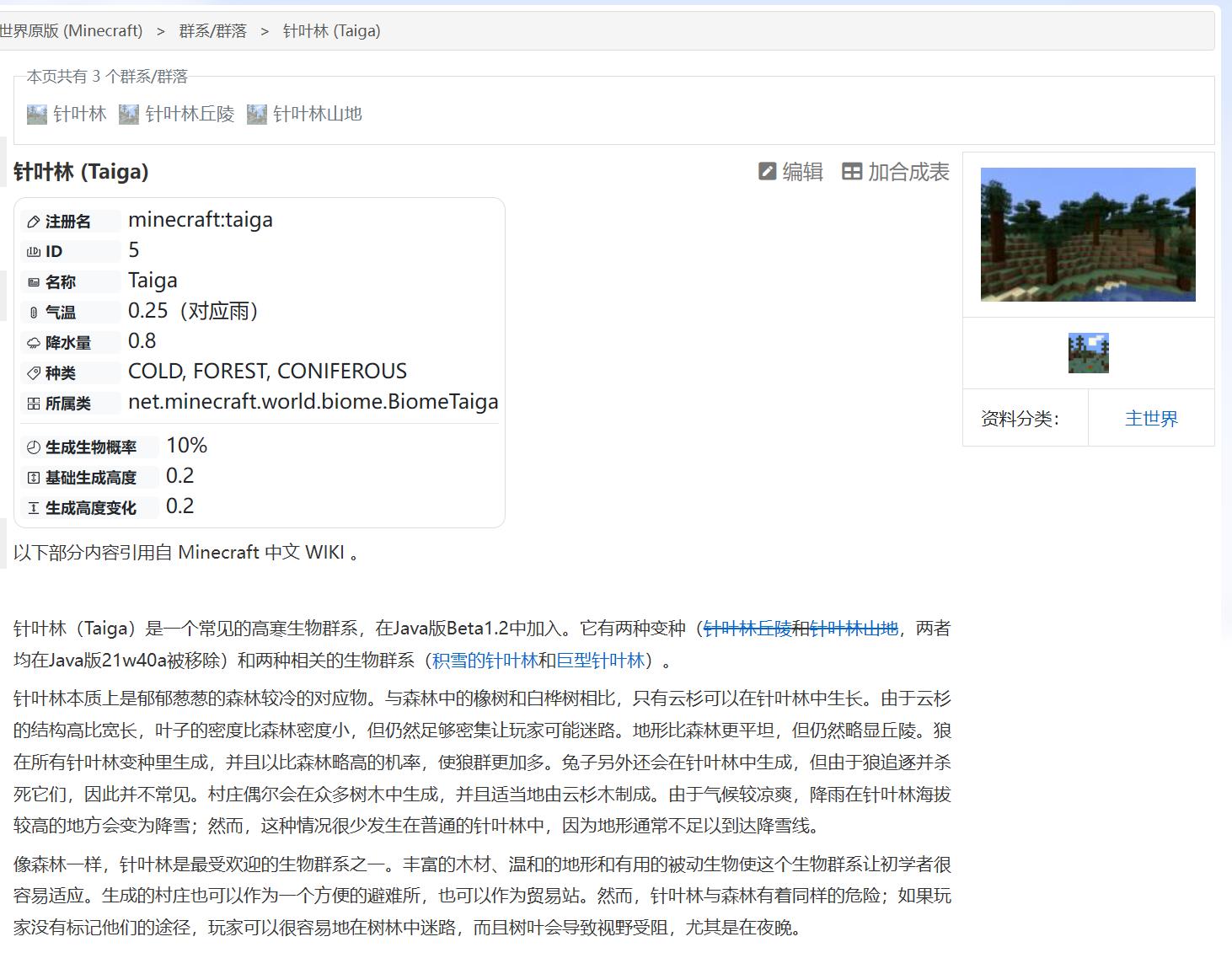
Task: Click net.minecraft.world.biome.BiomeTaiga class value
Action: click(x=313, y=402)
